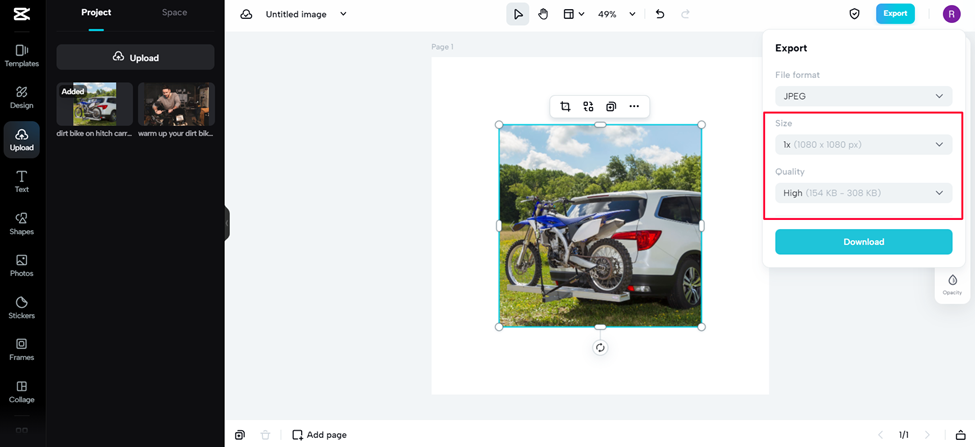
Task: Open the Photos panel
Action: click(x=22, y=265)
